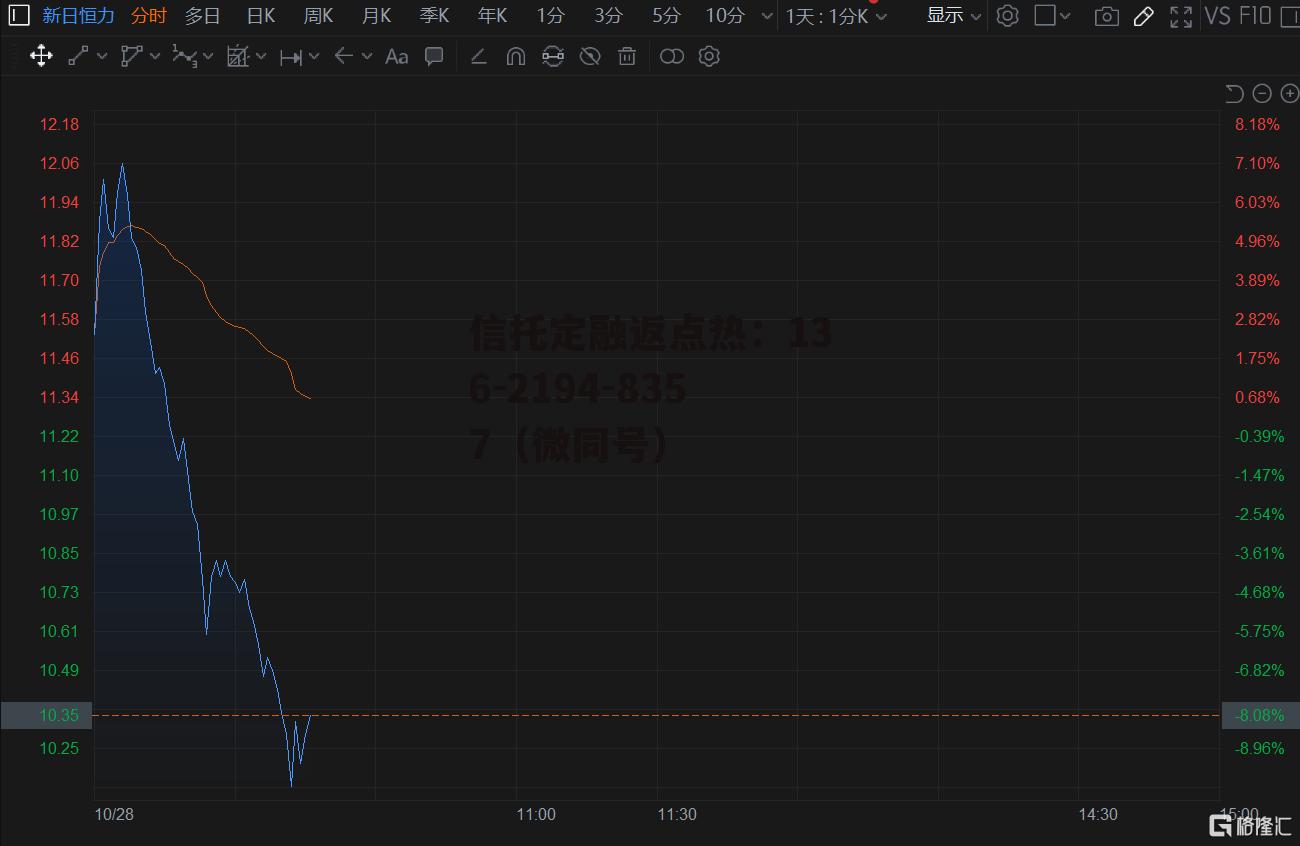The width and height of the screenshot is (1300, 846).
Task: Switch to 周K weekly chart tab
Action: (318, 16)
